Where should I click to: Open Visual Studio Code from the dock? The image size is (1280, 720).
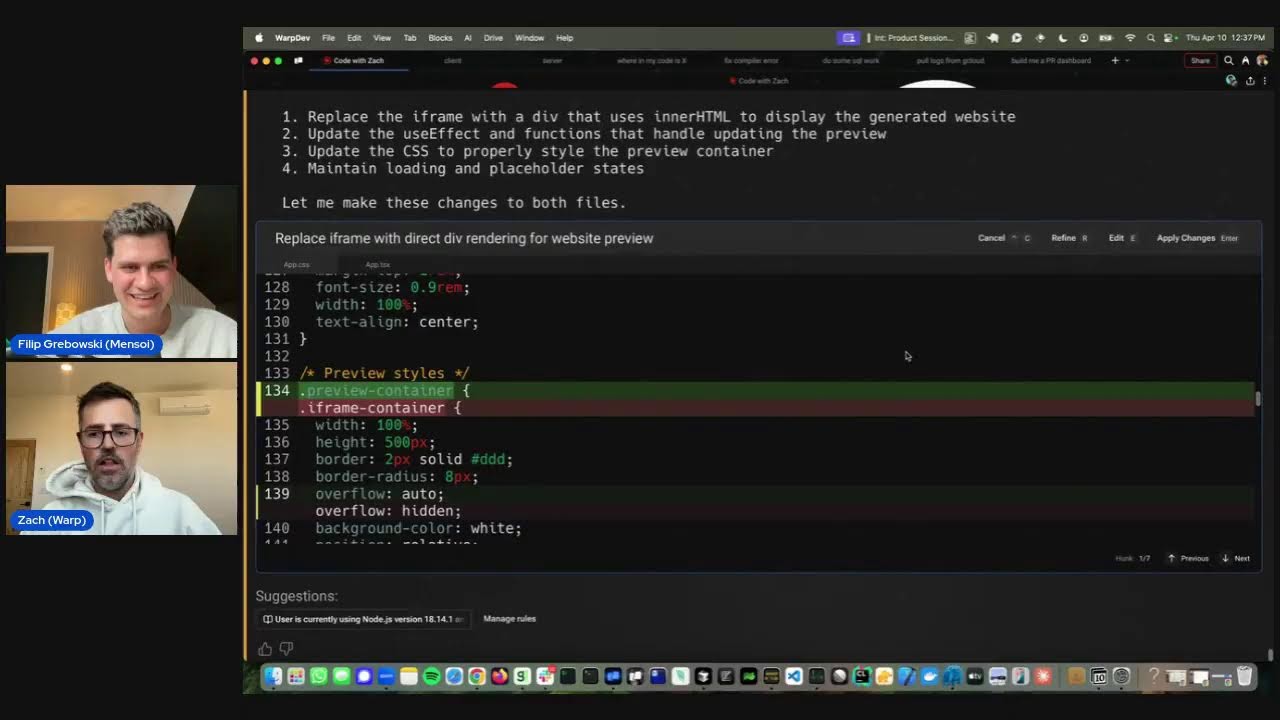(794, 677)
